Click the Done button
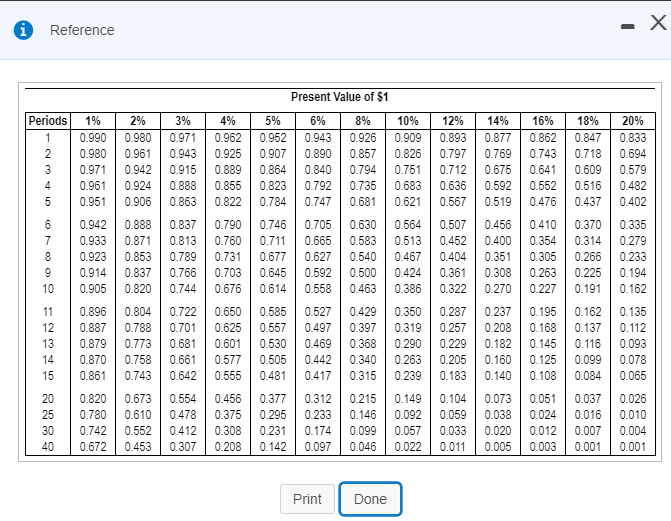 pos(370,499)
